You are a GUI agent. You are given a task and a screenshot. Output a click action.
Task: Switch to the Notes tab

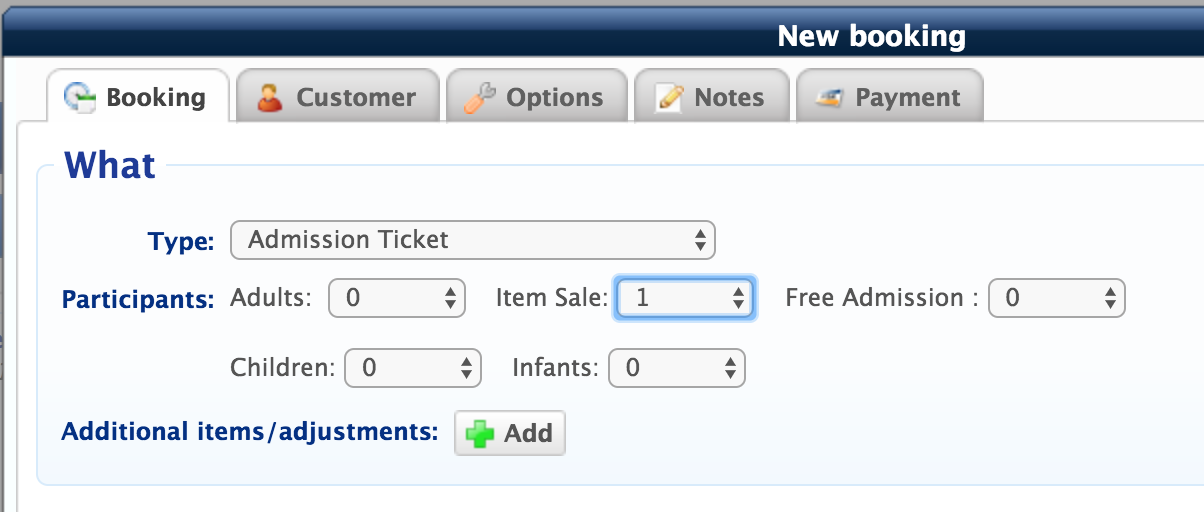point(711,96)
